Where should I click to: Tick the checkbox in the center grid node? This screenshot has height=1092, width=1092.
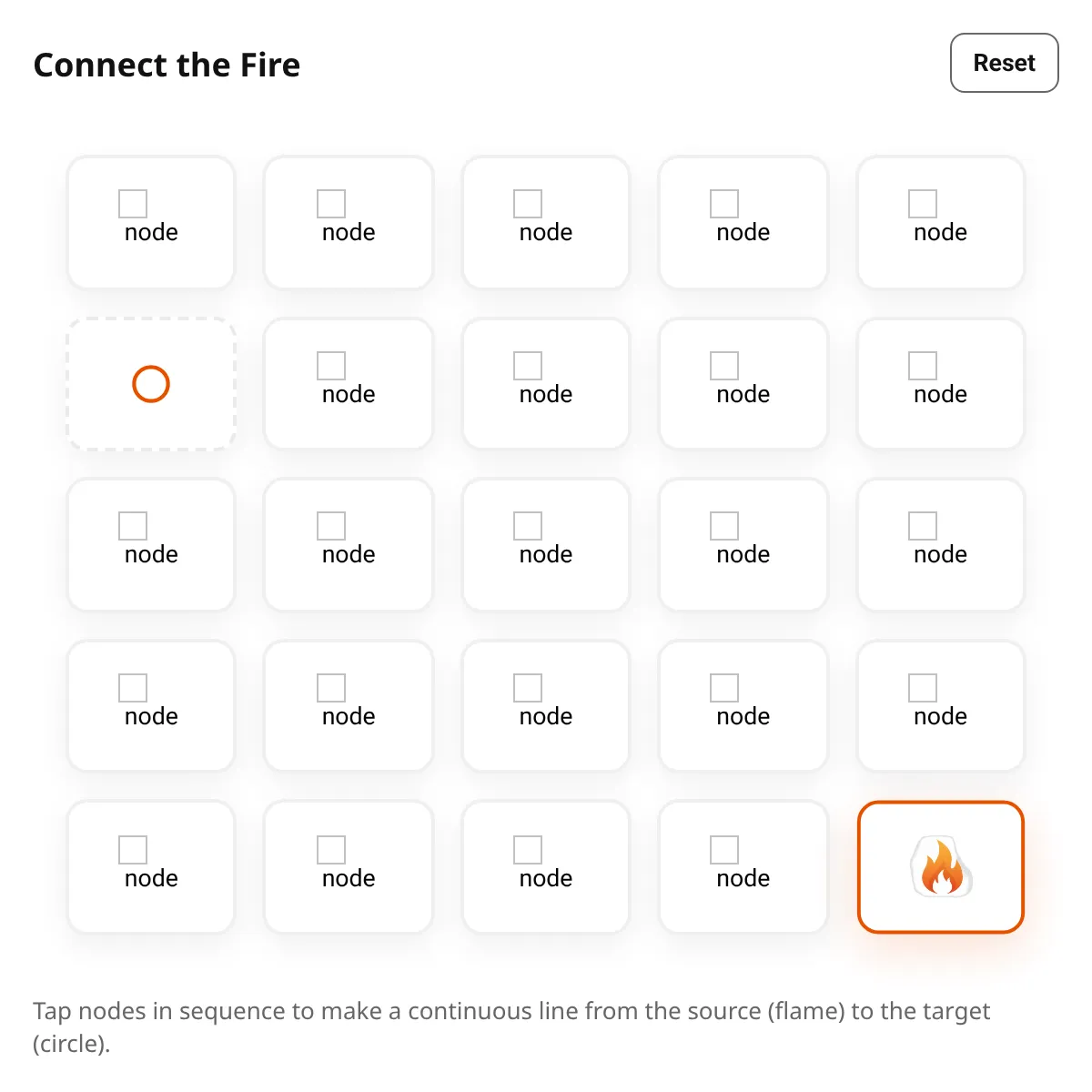click(528, 526)
